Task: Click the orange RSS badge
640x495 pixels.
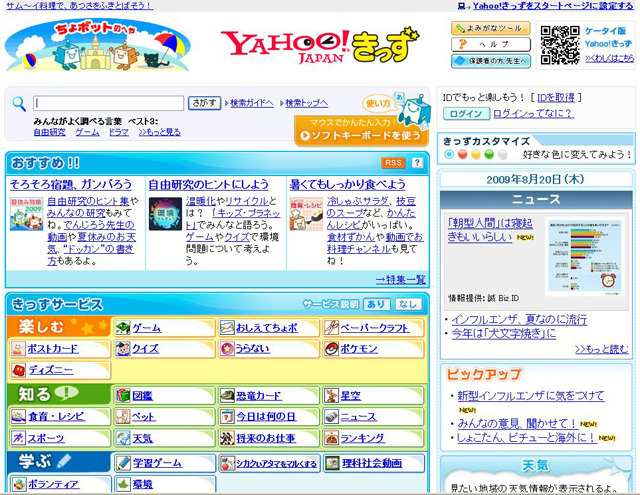Action: click(393, 163)
